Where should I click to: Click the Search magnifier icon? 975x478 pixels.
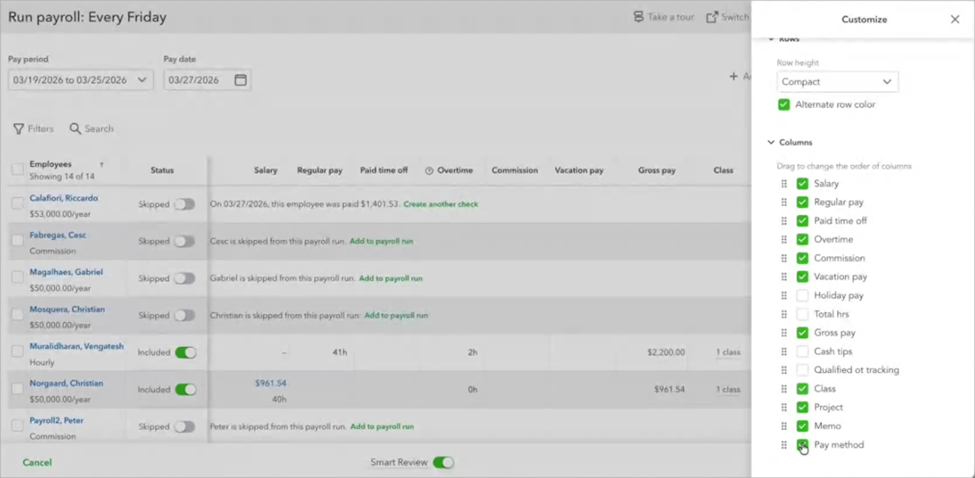tap(75, 129)
